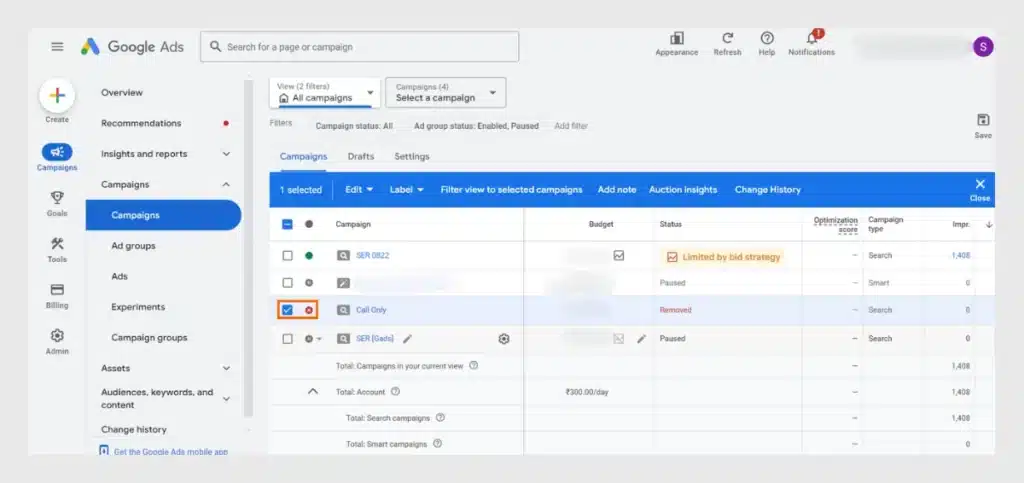Click Change History in blue bar
The image size is (1024, 483).
click(767, 189)
